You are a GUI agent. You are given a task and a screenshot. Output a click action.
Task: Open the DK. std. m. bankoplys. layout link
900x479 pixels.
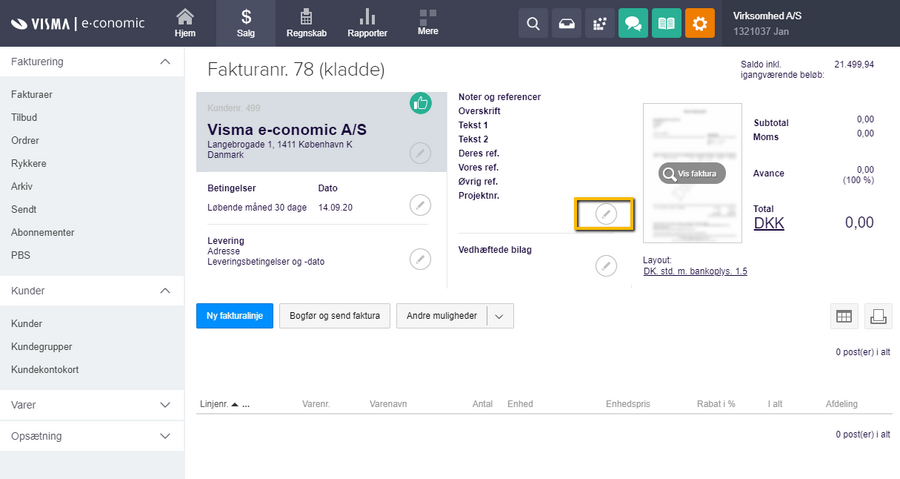click(x=695, y=271)
